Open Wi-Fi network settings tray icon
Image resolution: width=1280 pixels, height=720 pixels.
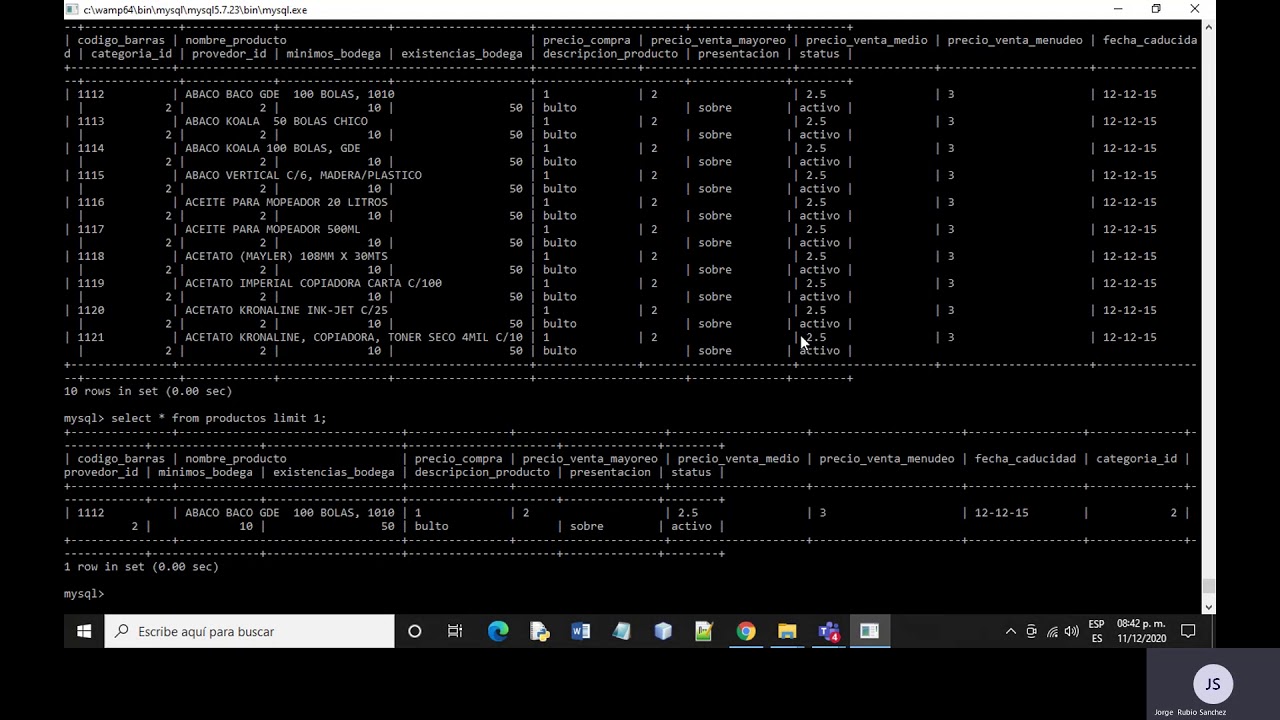[x=1052, y=631]
